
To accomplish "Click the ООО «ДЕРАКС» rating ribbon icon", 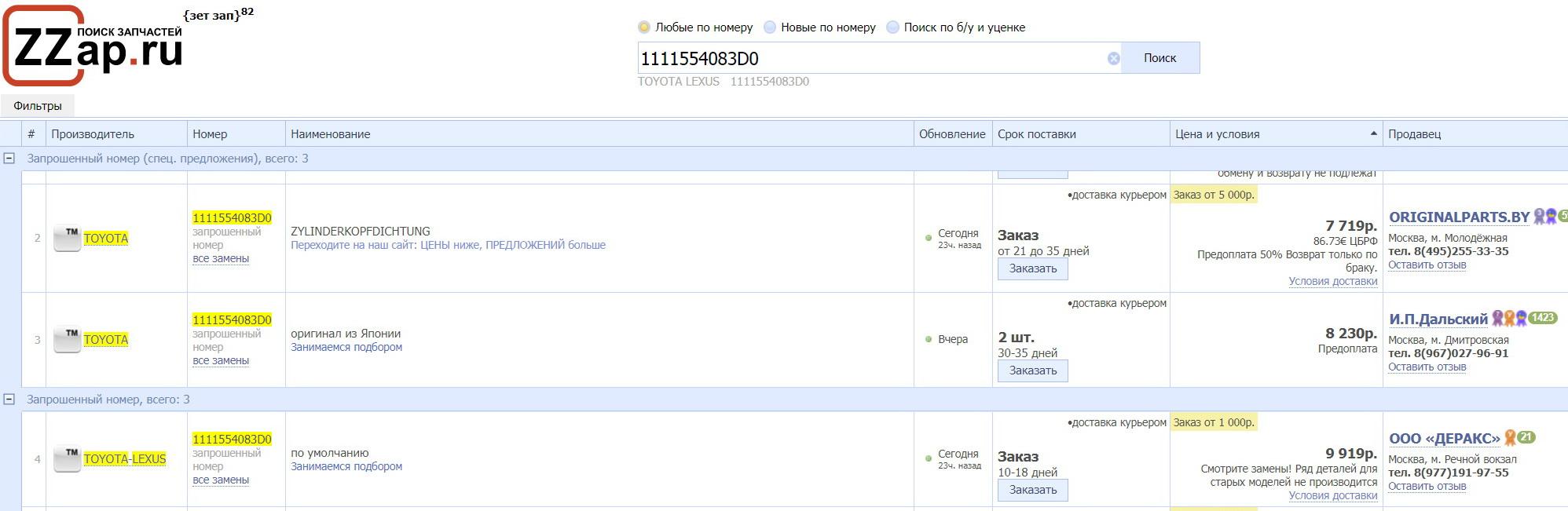I will pos(1510,438).
